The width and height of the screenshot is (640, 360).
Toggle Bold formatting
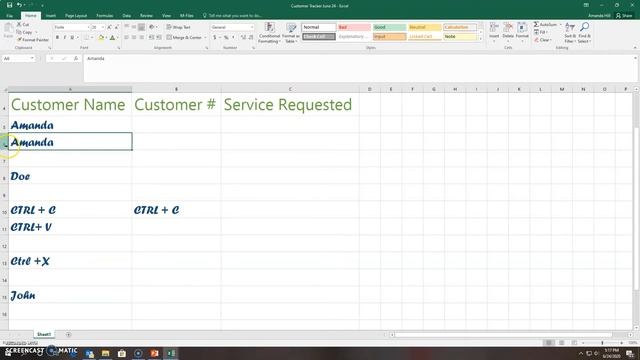tap(57, 38)
